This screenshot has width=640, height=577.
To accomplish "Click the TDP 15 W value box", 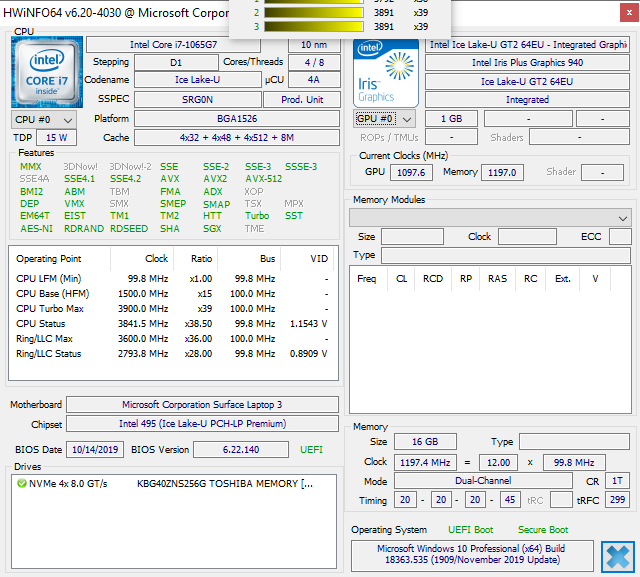I will pos(57,137).
